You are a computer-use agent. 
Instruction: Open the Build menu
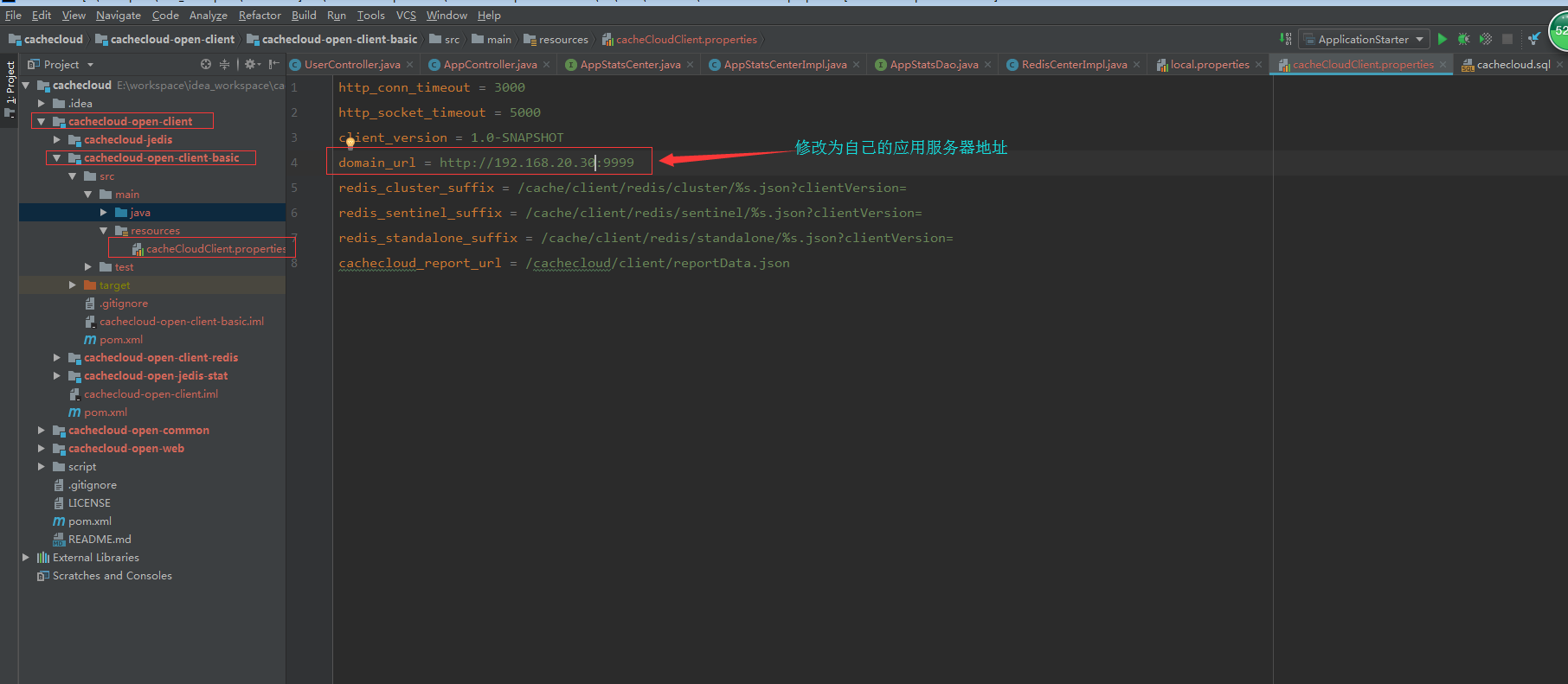(x=304, y=16)
